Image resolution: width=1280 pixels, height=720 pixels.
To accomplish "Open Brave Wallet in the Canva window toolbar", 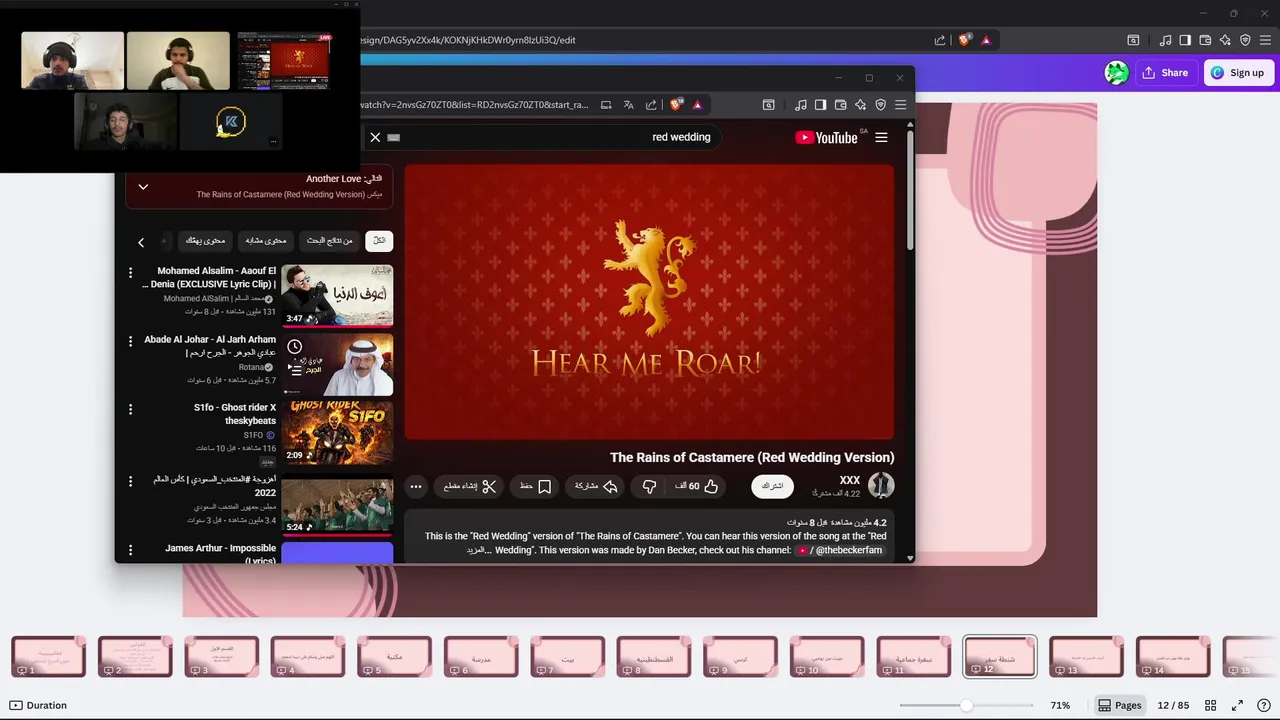I will (1205, 40).
